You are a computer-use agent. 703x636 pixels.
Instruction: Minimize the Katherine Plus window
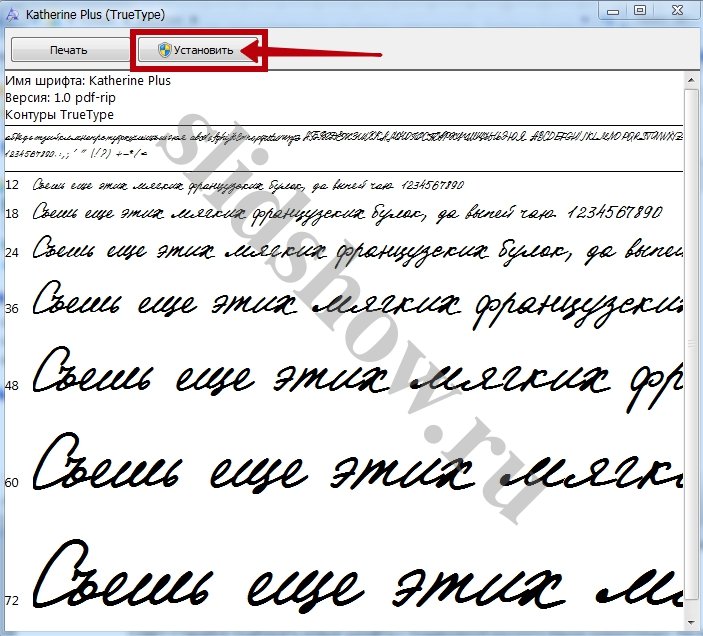(x=613, y=10)
